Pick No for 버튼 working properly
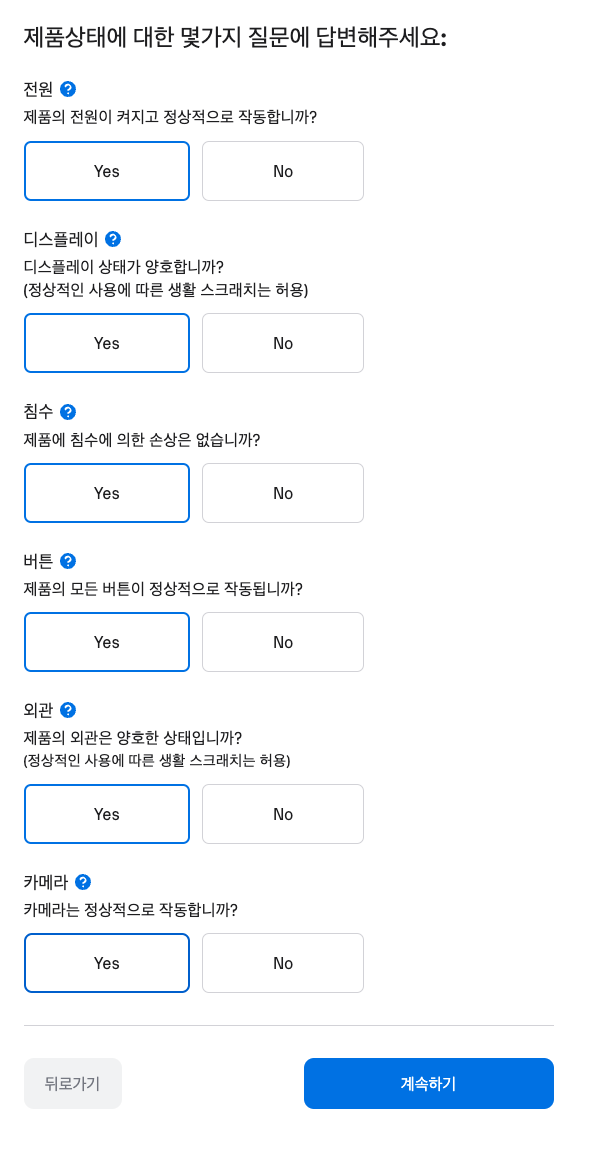Image resolution: width=590 pixels, height=1151 pixels. coord(283,642)
